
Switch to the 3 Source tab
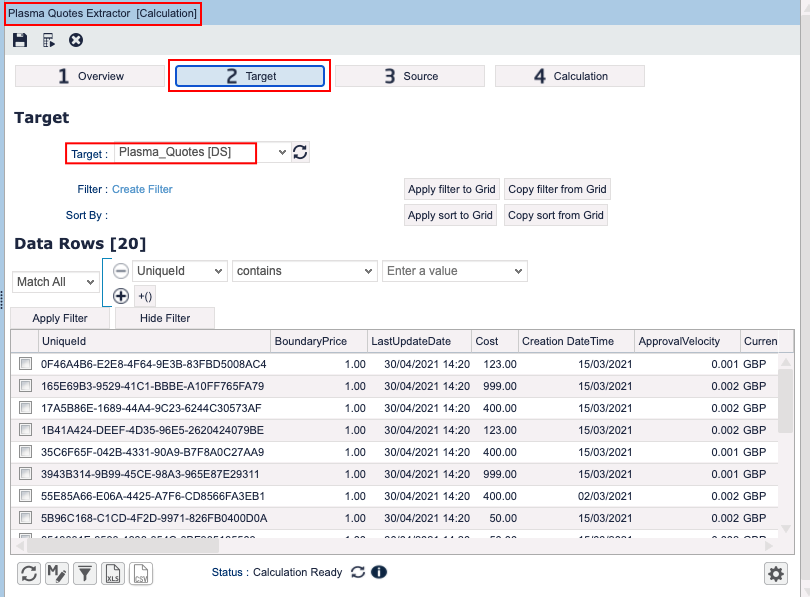click(x=410, y=76)
